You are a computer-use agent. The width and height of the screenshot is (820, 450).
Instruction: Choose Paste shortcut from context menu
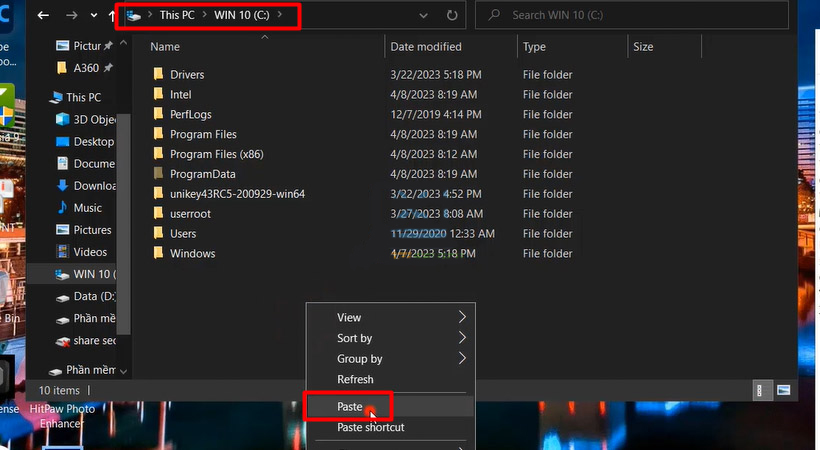(370, 427)
